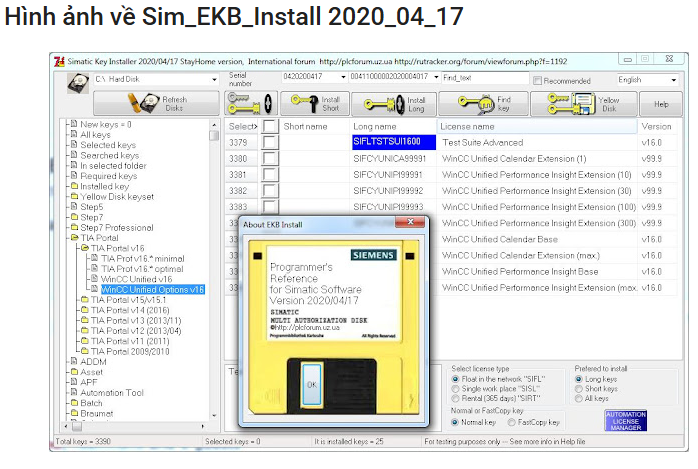Select New keys = 0 tree item
Viewport: 698px width, 469px height.
[x=106, y=124]
